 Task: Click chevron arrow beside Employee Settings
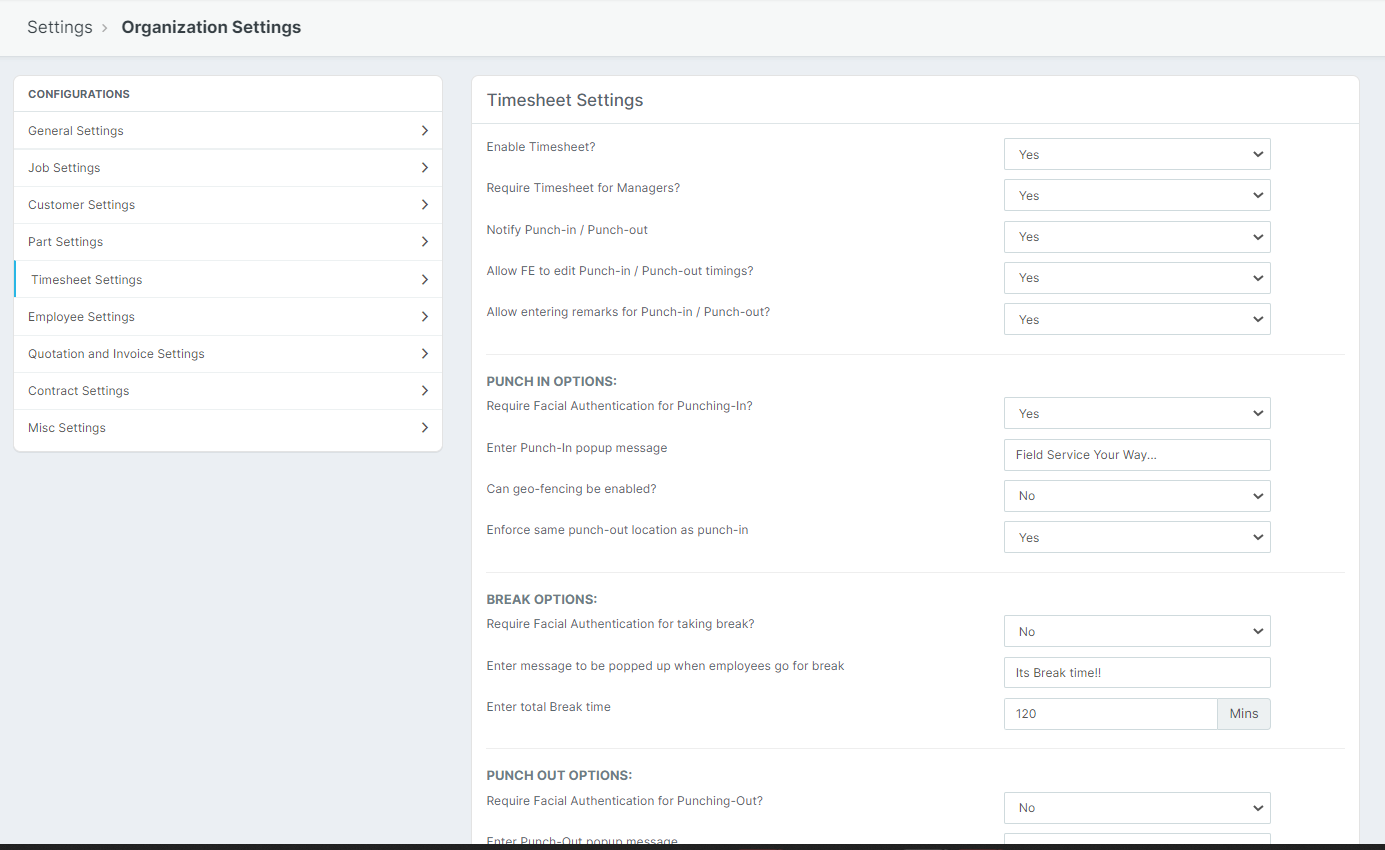(x=425, y=317)
